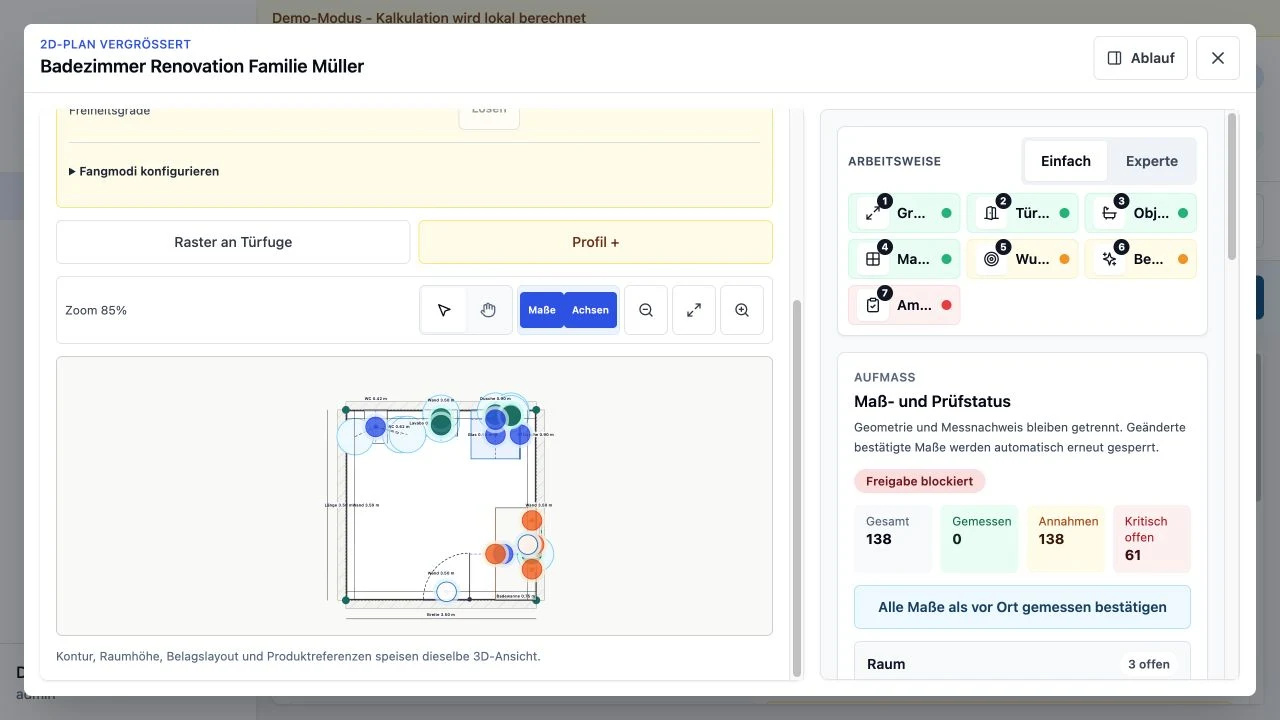Open step 5 Wu… target card
The height and width of the screenshot is (720, 1280).
click(x=1022, y=259)
